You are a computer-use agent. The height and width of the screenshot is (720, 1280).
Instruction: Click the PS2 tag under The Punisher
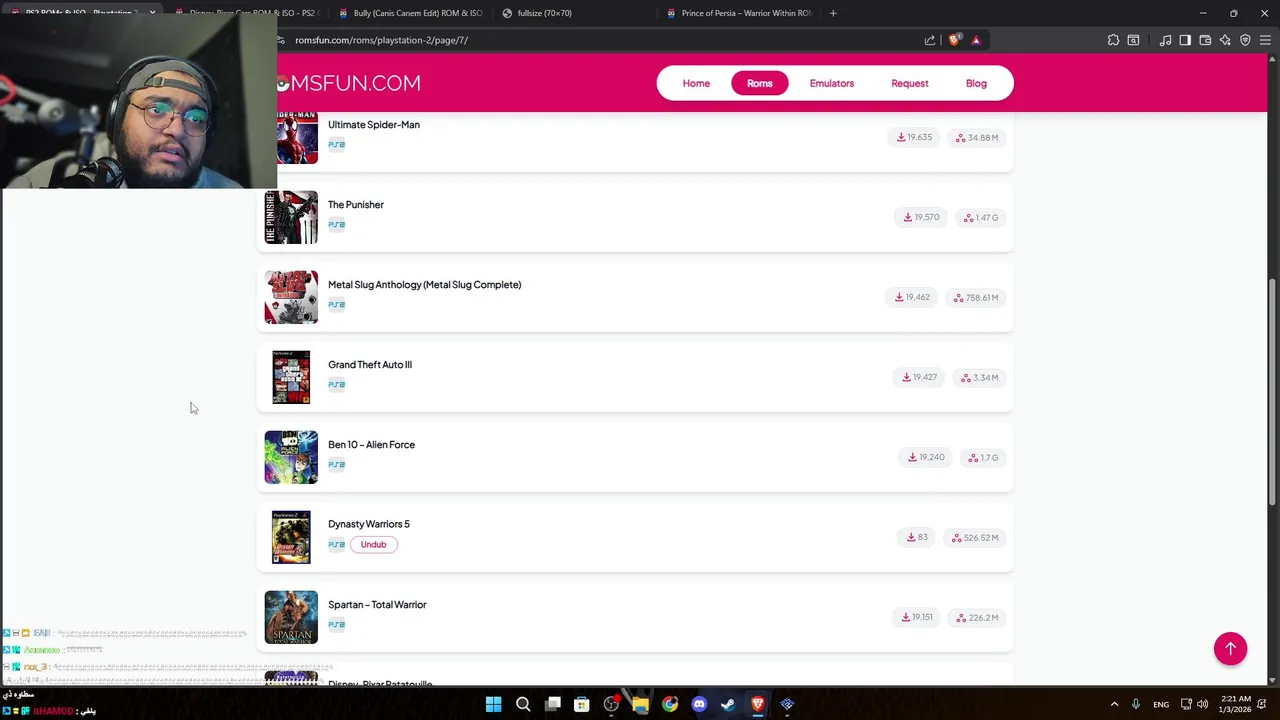[336, 224]
